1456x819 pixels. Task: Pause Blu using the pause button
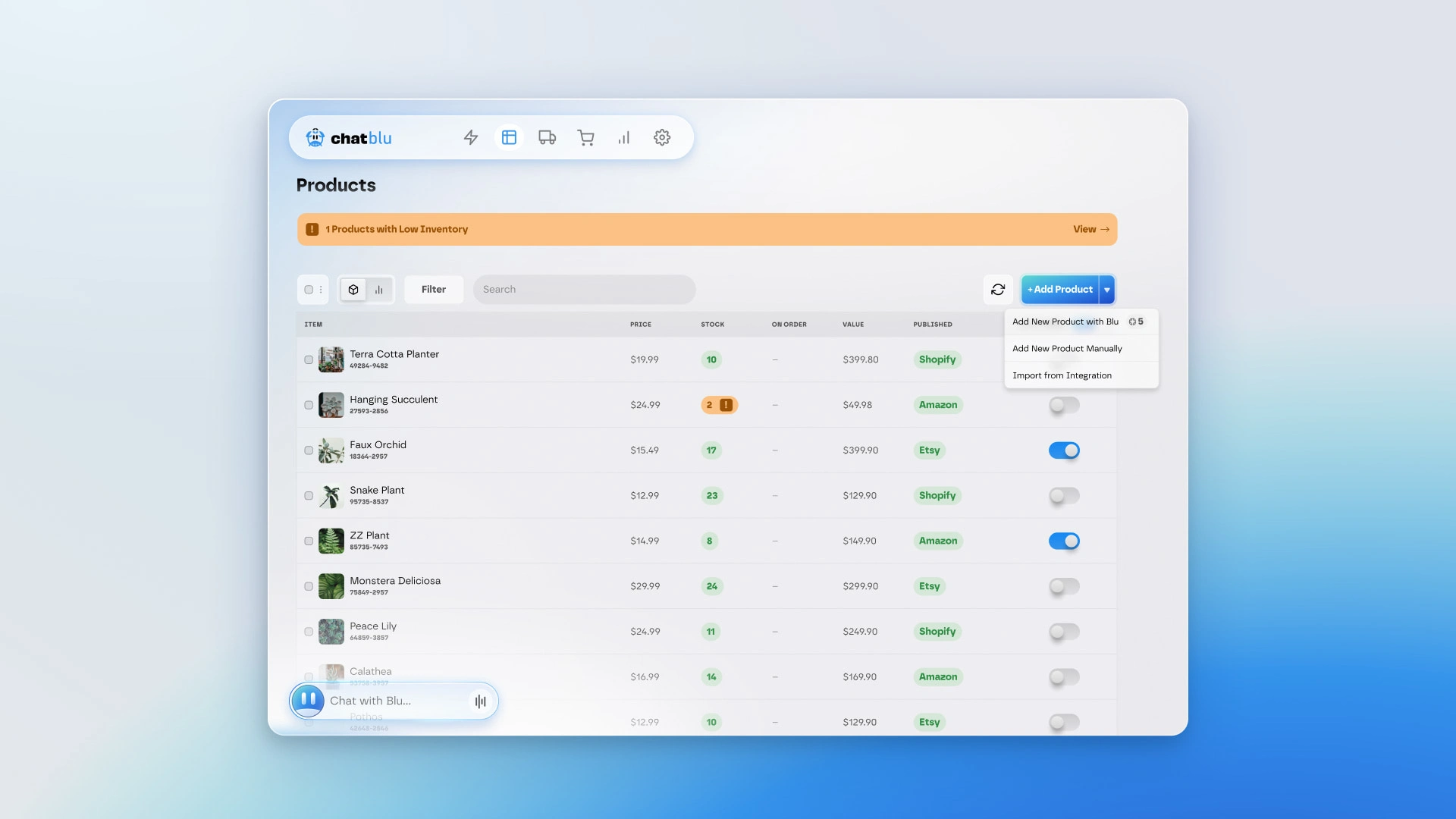coord(308,699)
